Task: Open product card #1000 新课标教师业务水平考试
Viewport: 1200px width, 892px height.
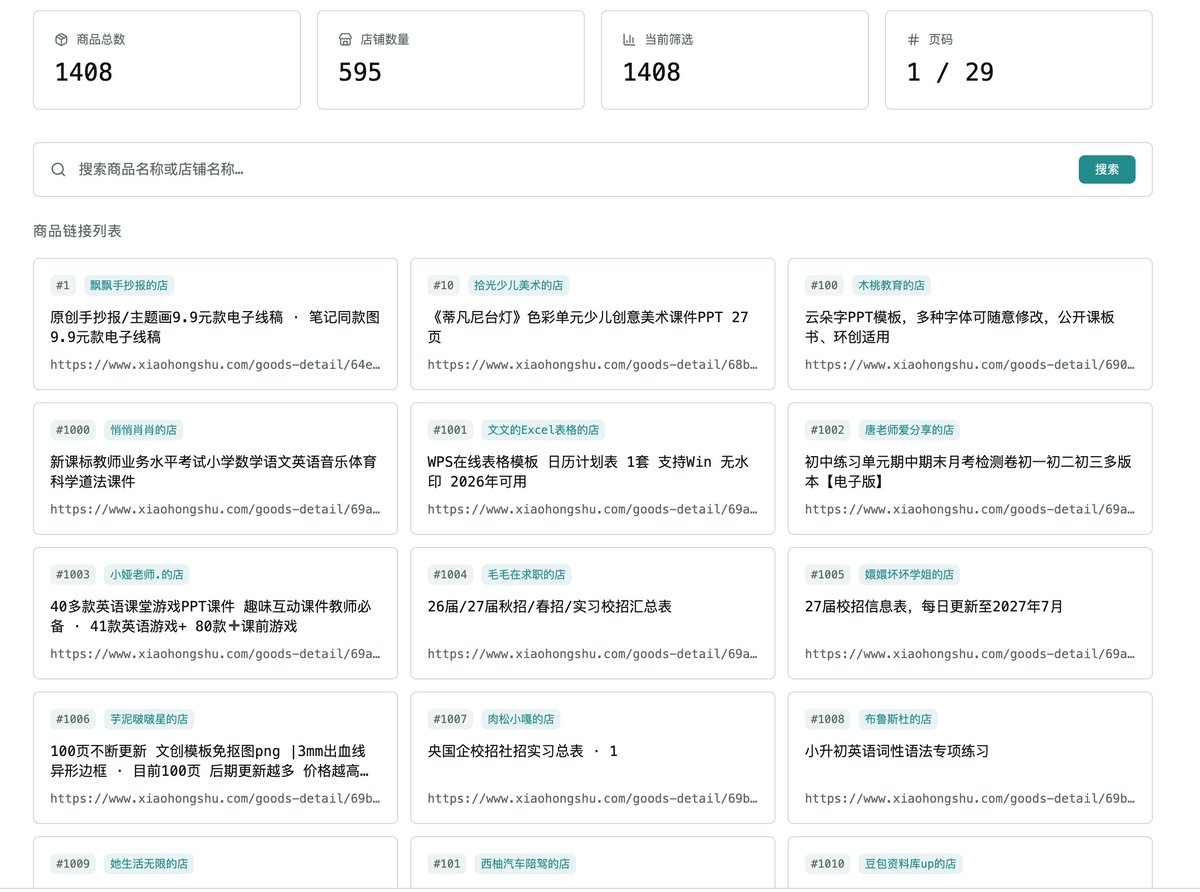Action: 215,469
